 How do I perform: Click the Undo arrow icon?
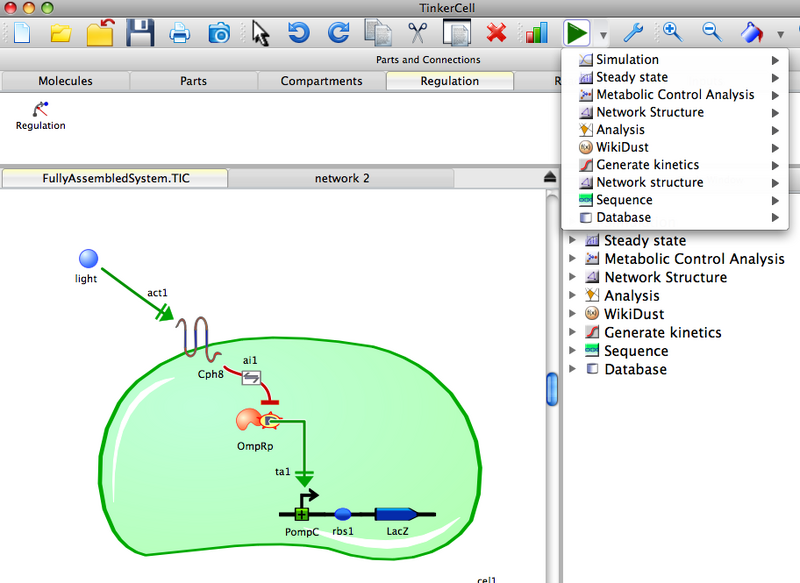coord(298,33)
